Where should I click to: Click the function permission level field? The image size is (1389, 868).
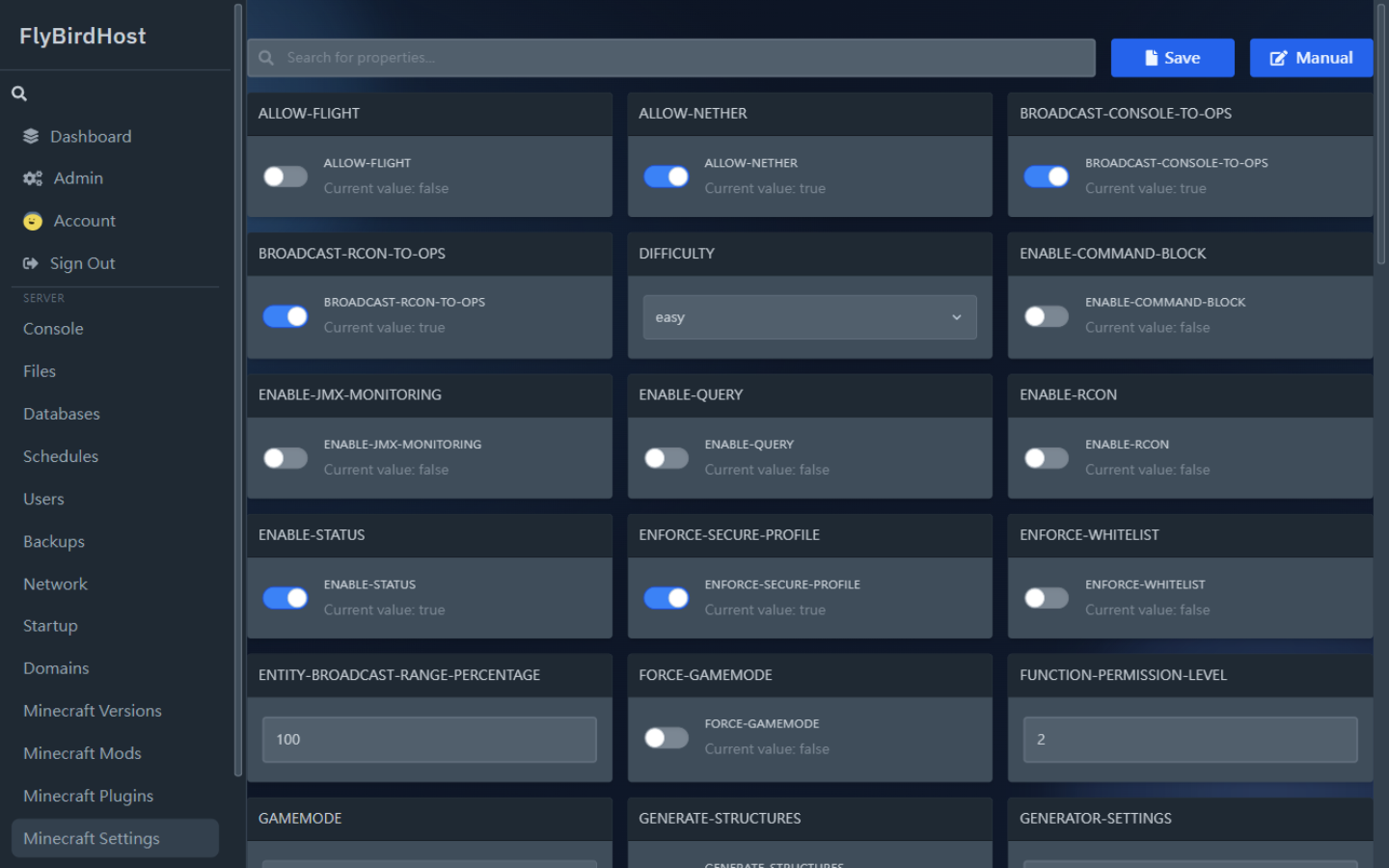coord(1190,740)
